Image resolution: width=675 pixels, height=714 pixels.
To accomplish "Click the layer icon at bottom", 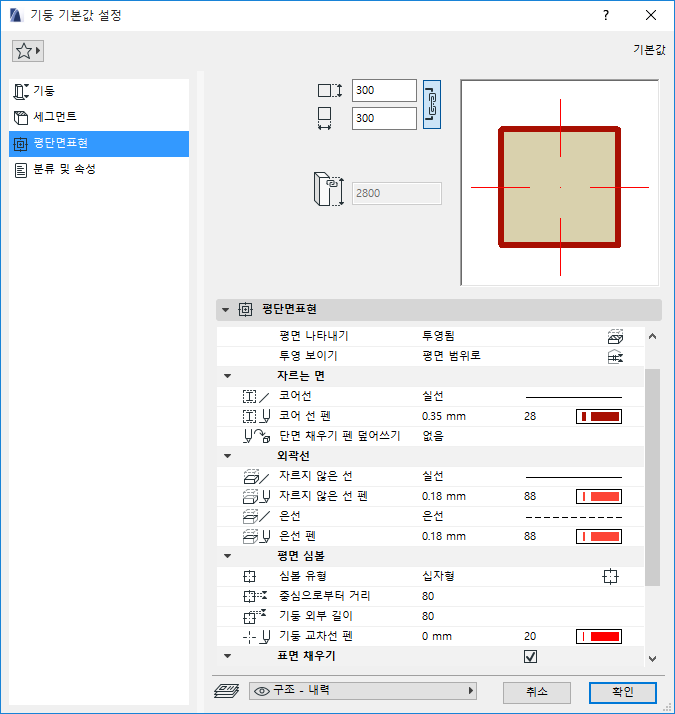I will tap(226, 691).
